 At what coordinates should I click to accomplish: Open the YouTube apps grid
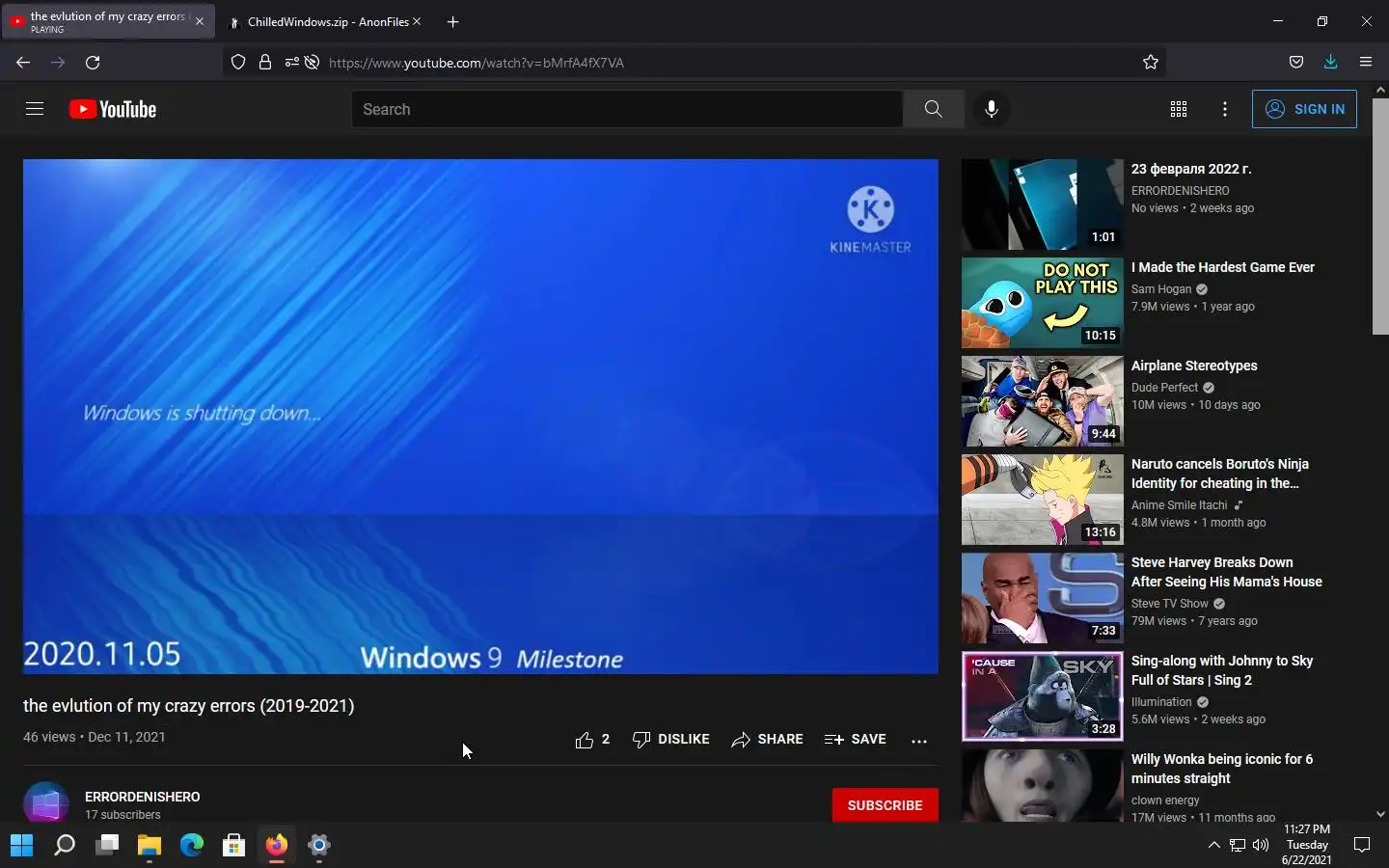1178,109
